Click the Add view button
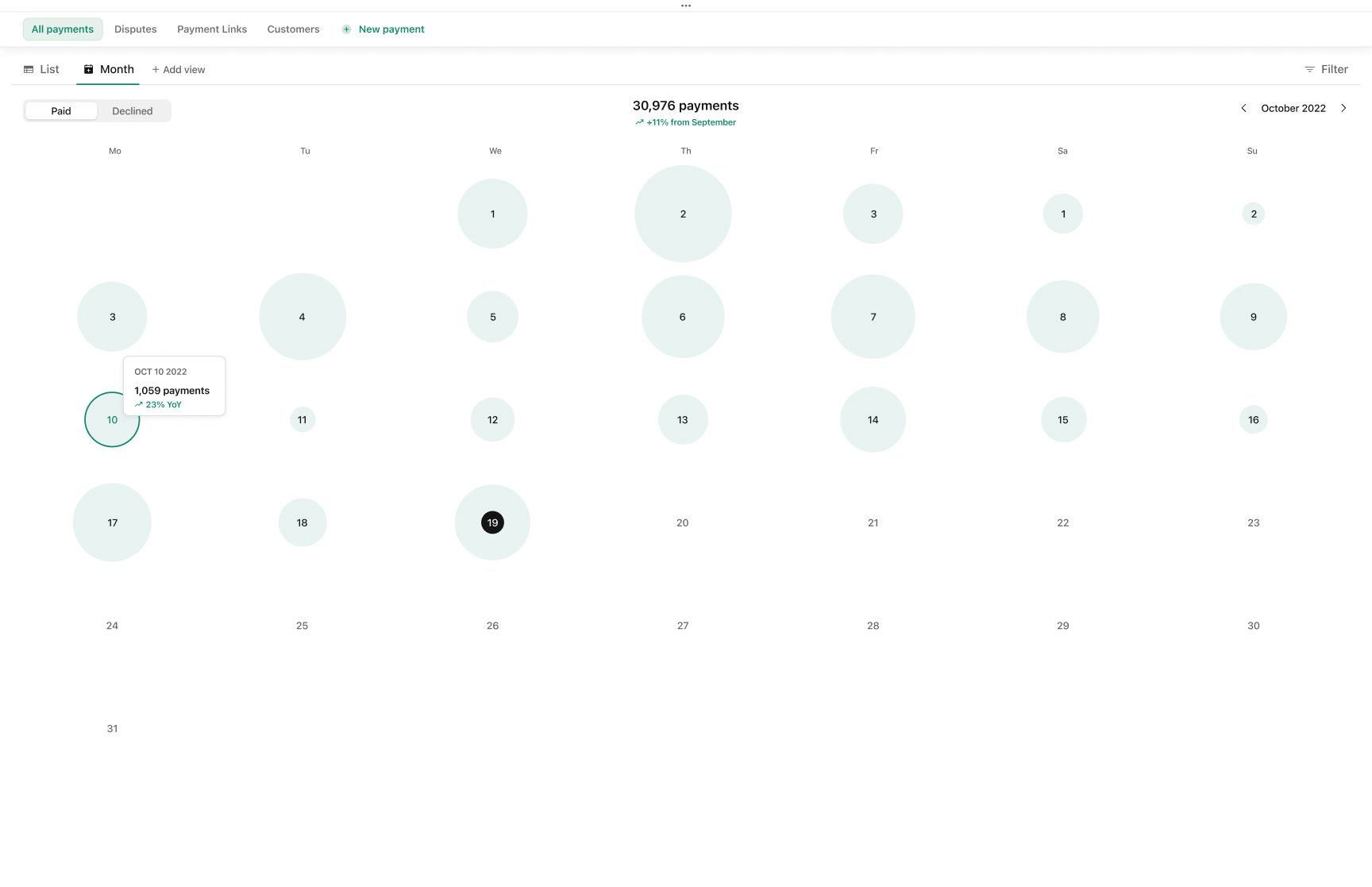 (x=179, y=70)
